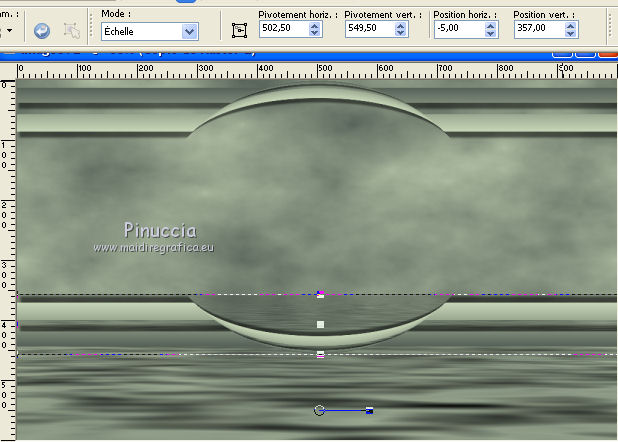Viewport: 618px width, 442px height.
Task: Decrease the Position vert. value
Action: 570,34
